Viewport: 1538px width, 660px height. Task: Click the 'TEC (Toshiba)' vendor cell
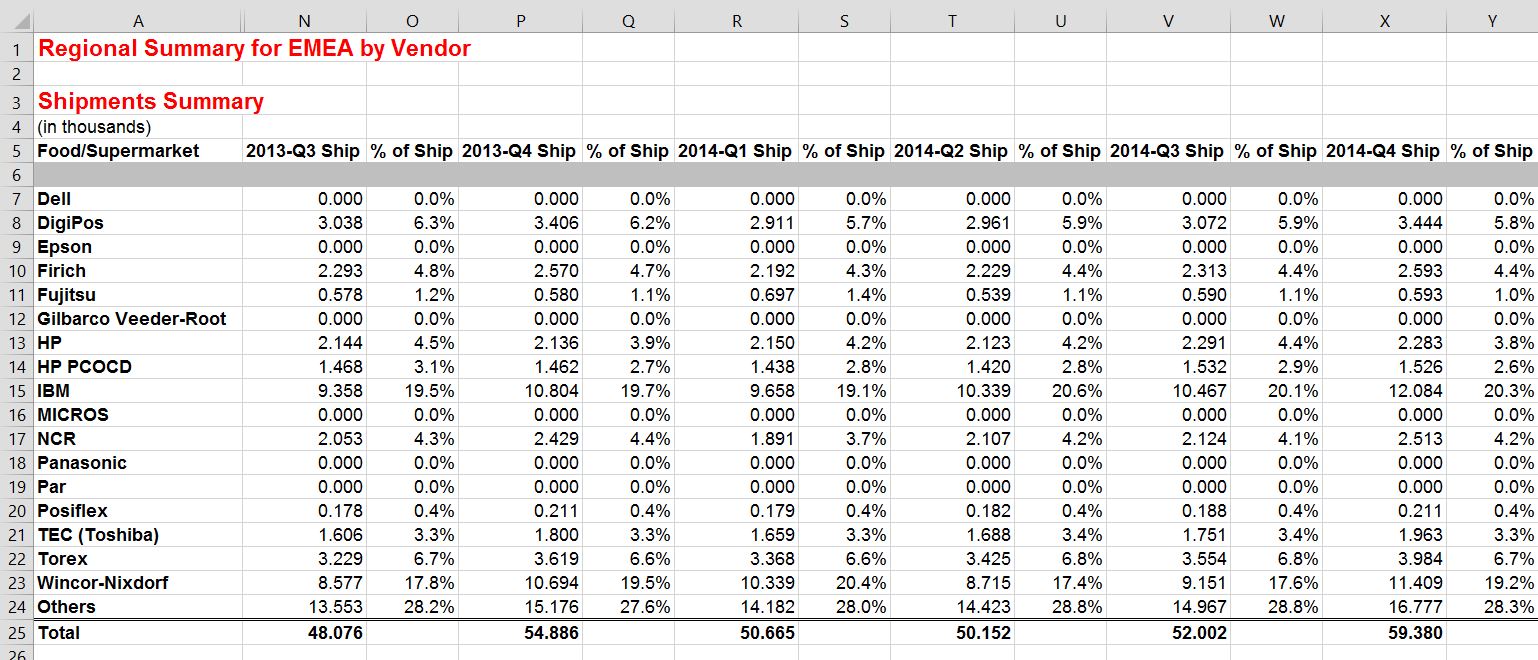pyautogui.click(x=98, y=535)
